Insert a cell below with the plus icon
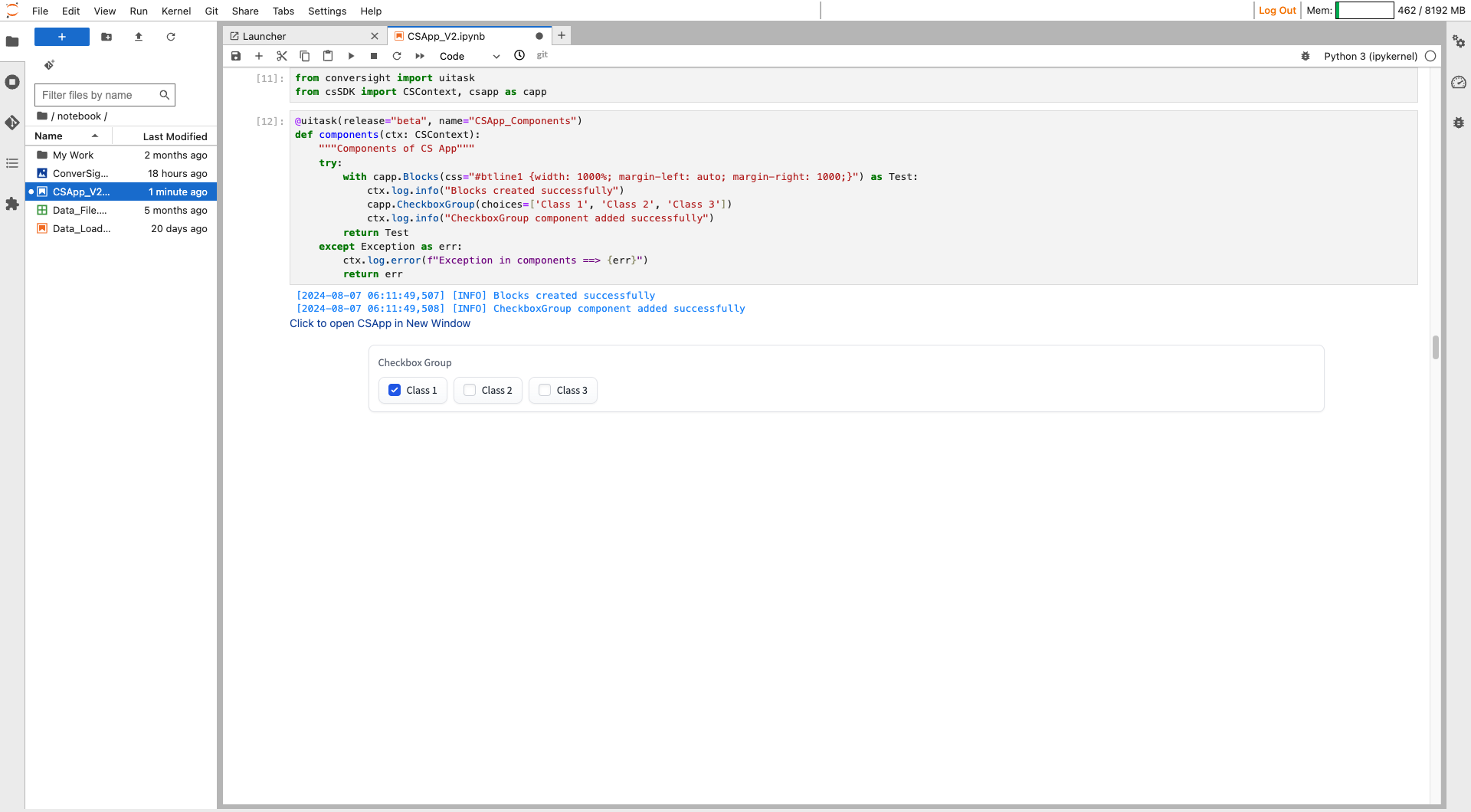Viewport: 1471px width, 812px height. pyautogui.click(x=259, y=56)
